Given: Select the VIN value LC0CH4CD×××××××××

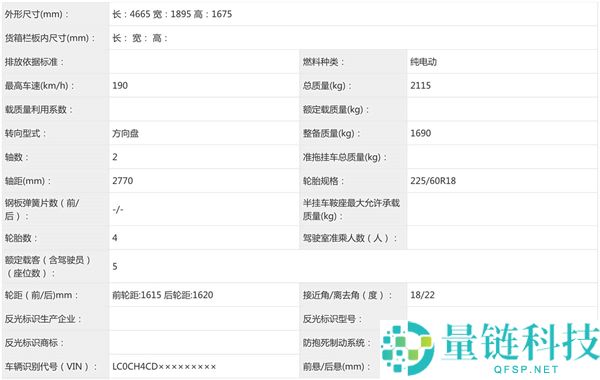Looking at the screenshot, I should [x=164, y=367].
